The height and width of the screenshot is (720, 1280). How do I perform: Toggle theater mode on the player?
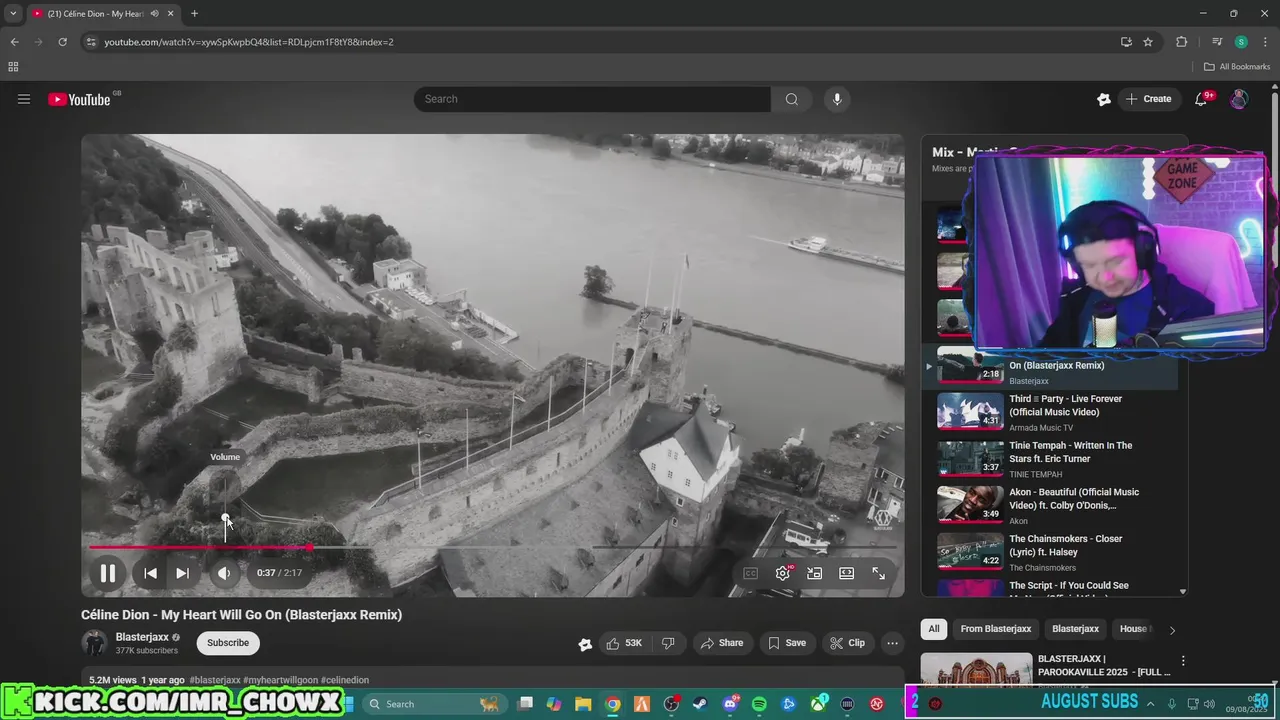[x=847, y=573]
